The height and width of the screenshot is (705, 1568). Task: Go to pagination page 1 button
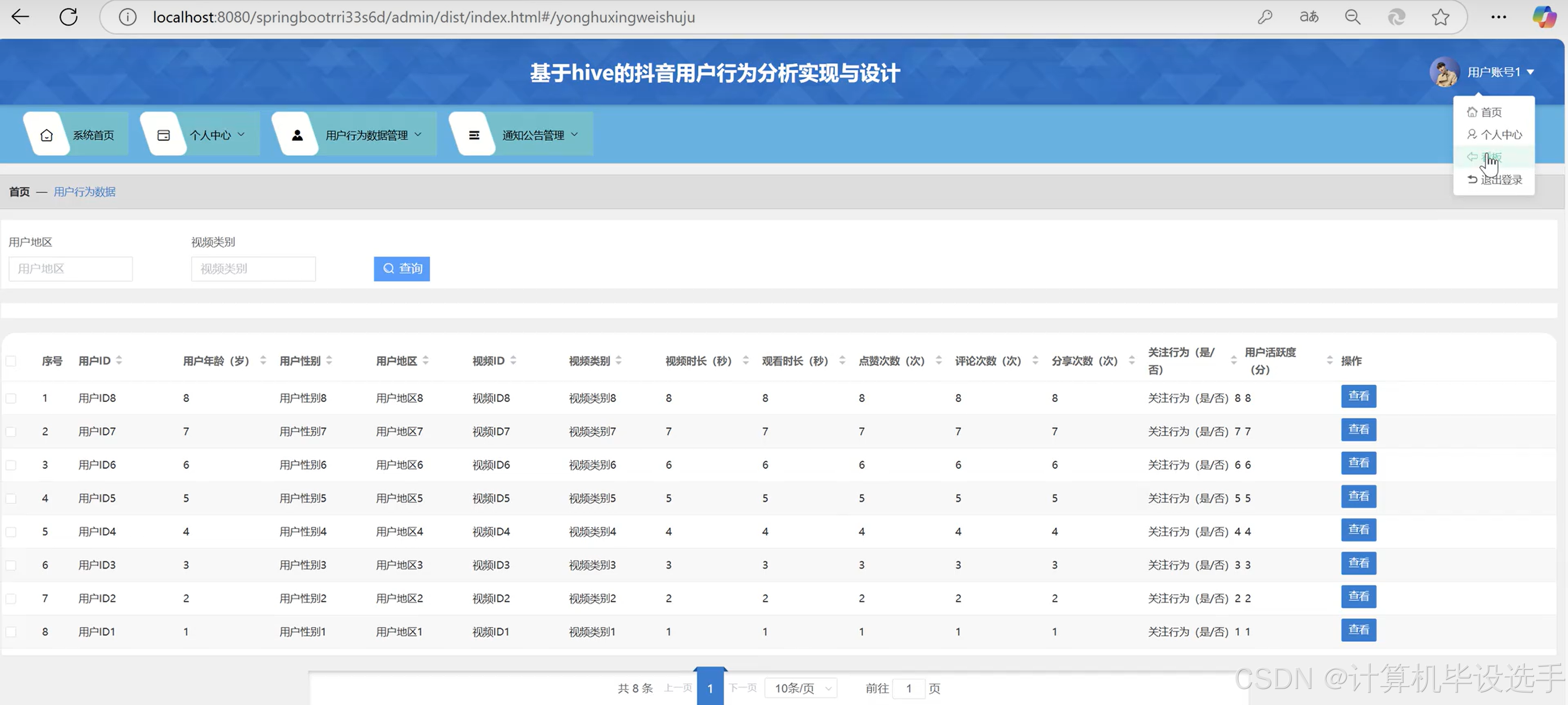710,688
